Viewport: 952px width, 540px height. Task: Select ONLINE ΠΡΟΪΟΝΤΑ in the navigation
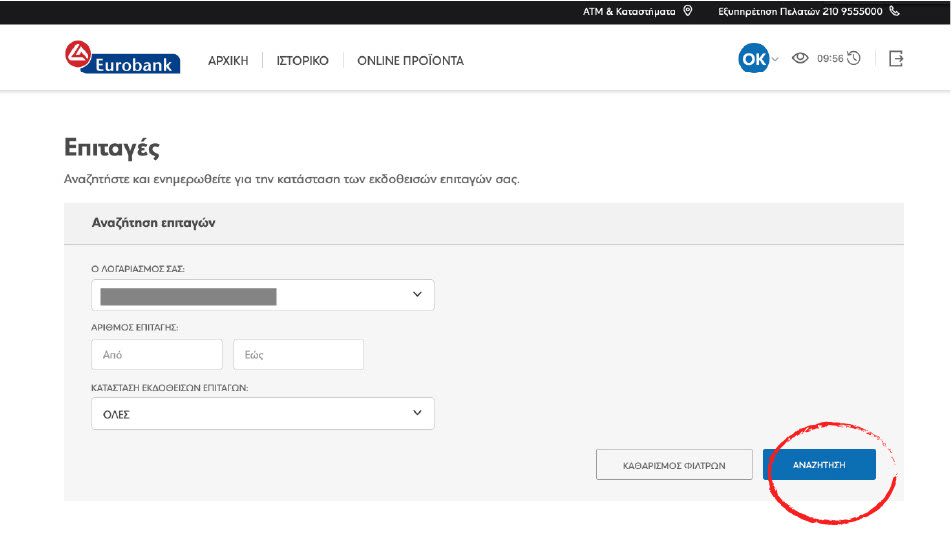click(x=410, y=61)
